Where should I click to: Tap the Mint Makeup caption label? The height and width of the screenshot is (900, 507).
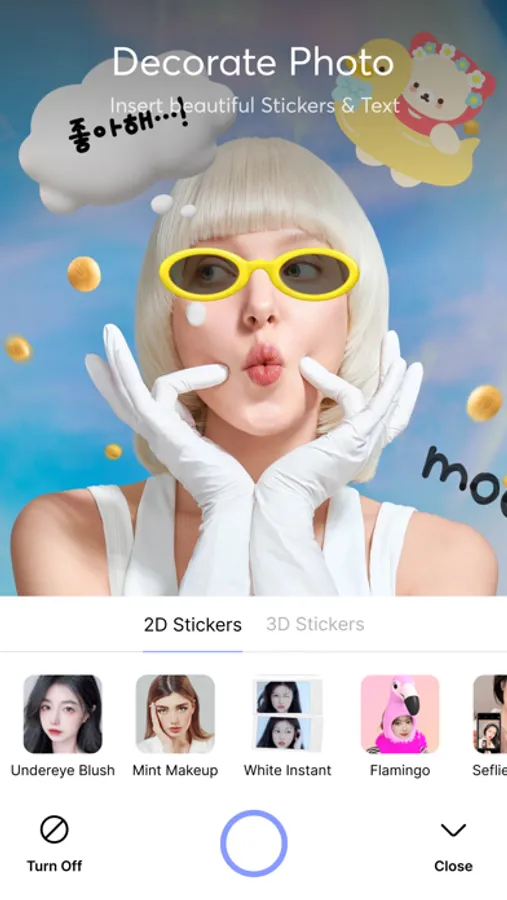tap(175, 770)
